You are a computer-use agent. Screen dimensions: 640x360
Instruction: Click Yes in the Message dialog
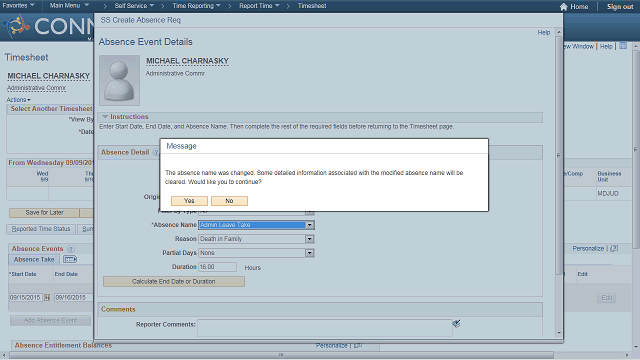pos(189,201)
